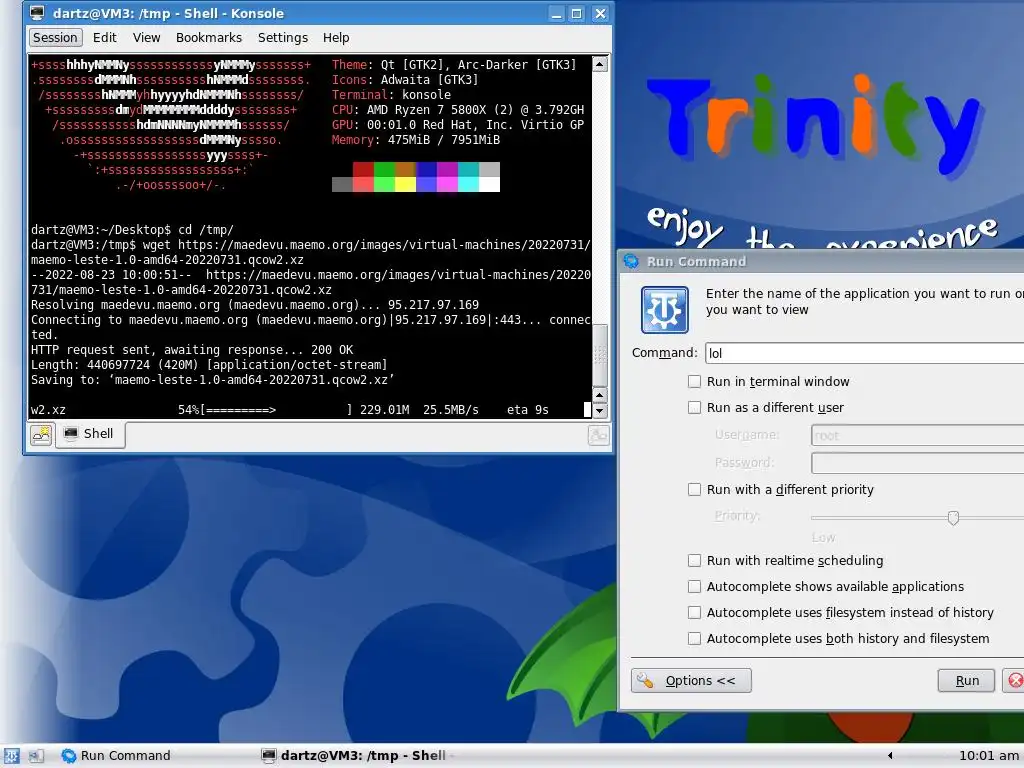Enable Run with realtime scheduling
The image size is (1024, 768).
click(x=694, y=560)
